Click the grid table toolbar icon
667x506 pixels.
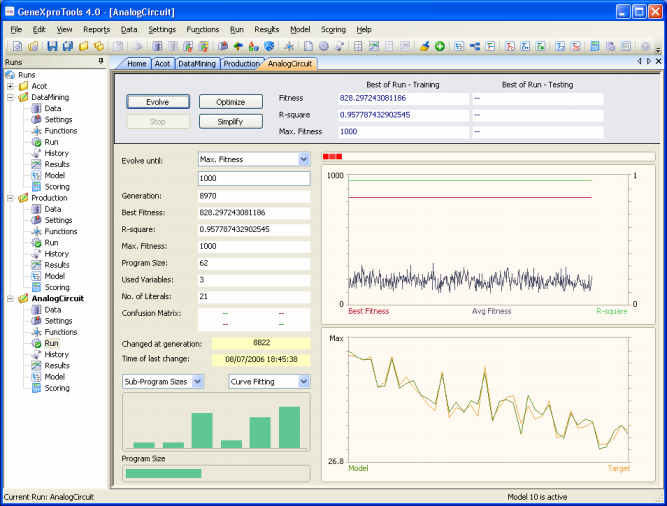[x=358, y=46]
